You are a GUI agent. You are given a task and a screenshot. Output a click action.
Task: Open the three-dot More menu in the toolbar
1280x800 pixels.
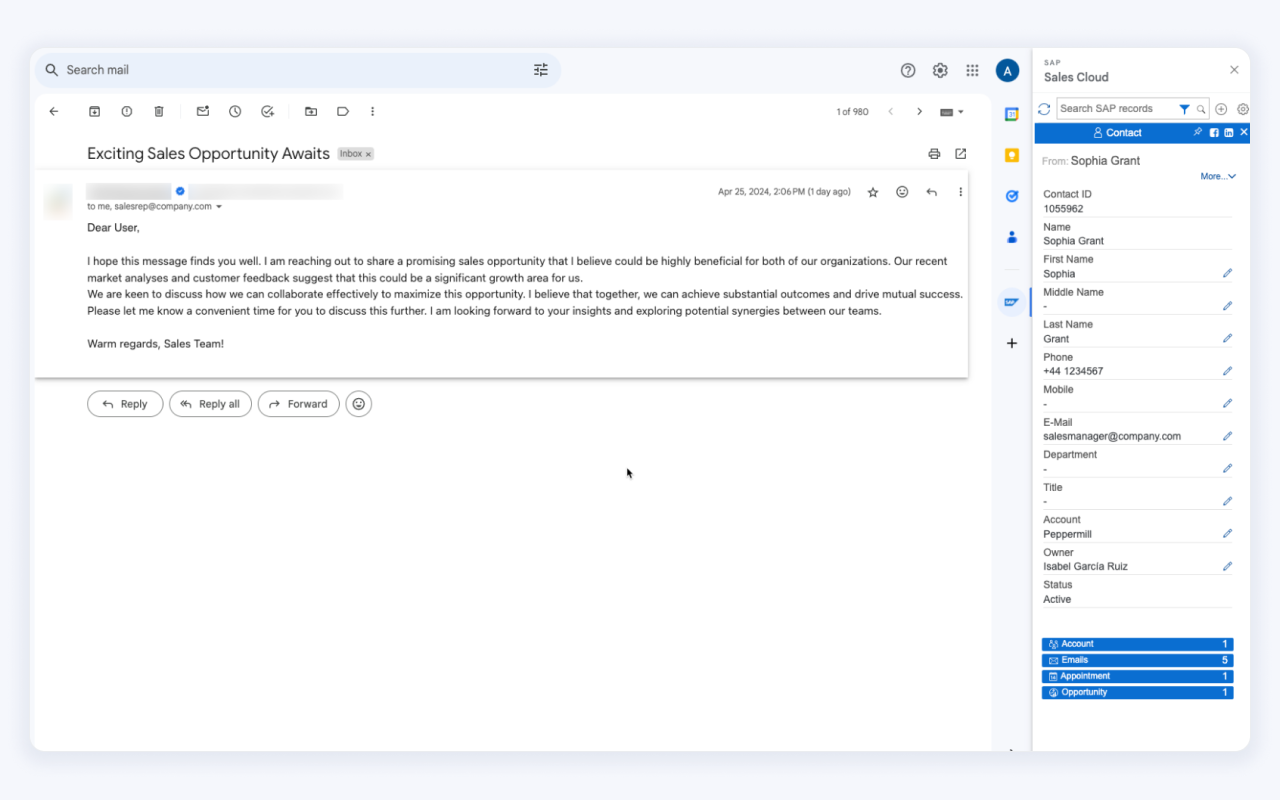coord(372,111)
